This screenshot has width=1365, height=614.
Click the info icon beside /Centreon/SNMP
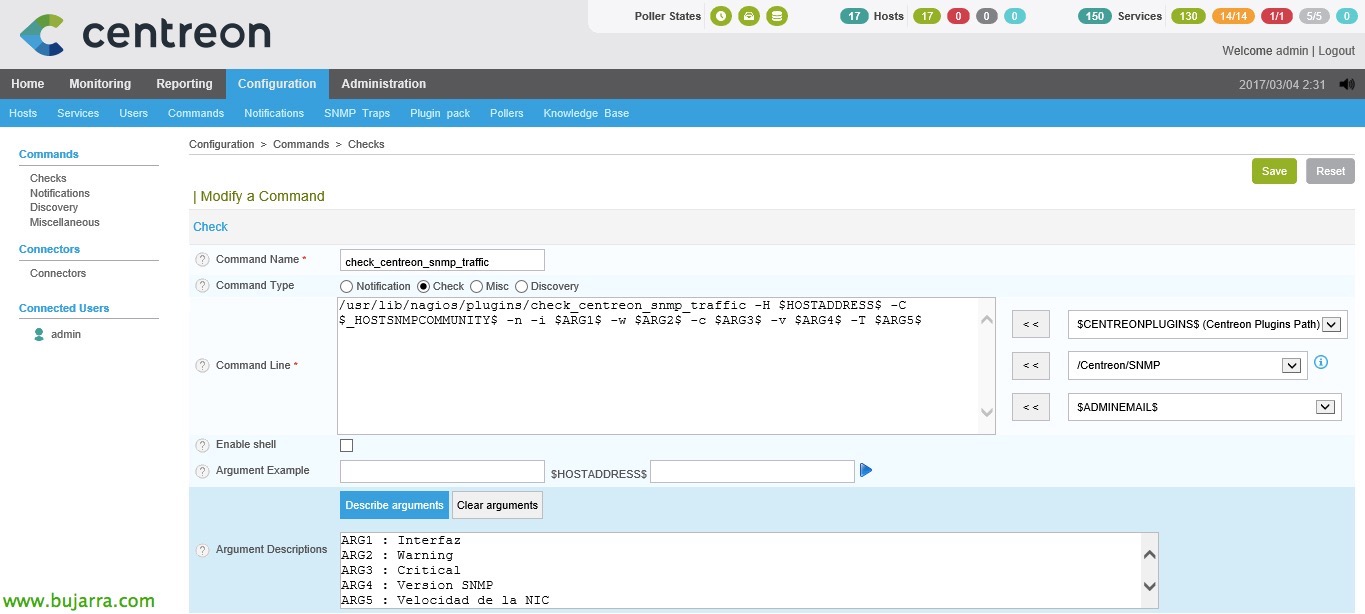coord(1320,362)
